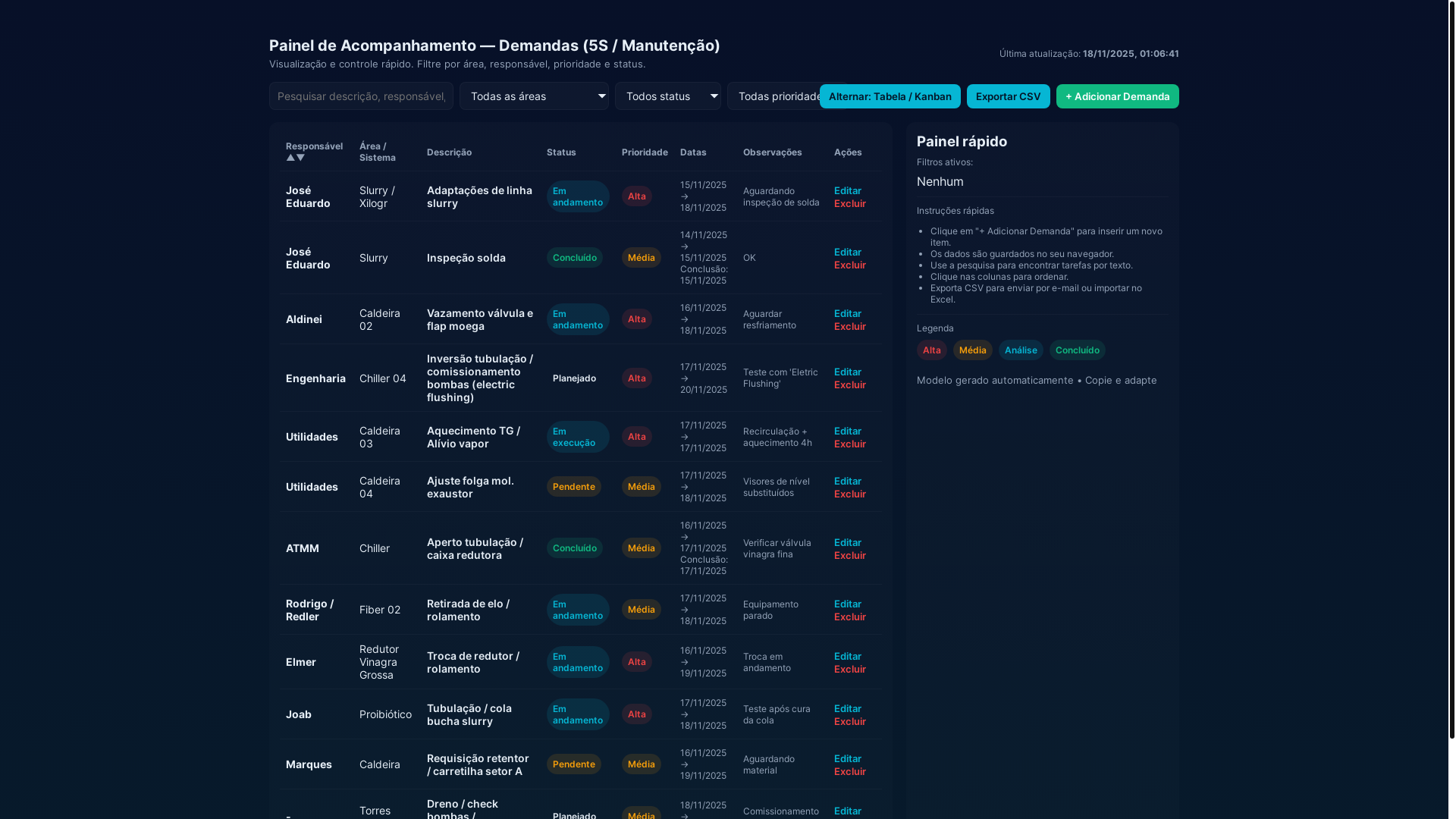The height and width of the screenshot is (819, 1456).
Task: Edit the Troca de redutor / rolamento row
Action: pos(848,656)
